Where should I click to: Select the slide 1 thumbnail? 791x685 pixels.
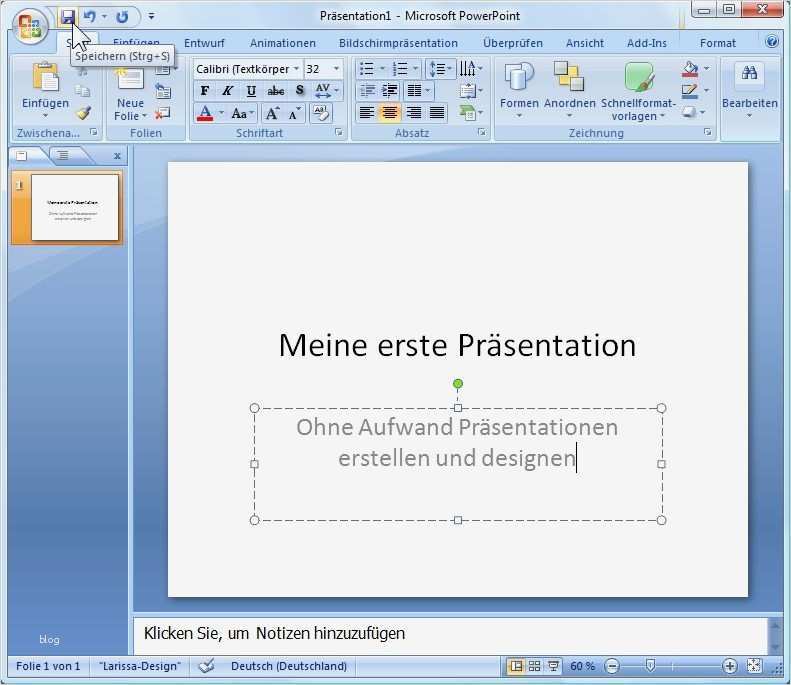(75, 207)
